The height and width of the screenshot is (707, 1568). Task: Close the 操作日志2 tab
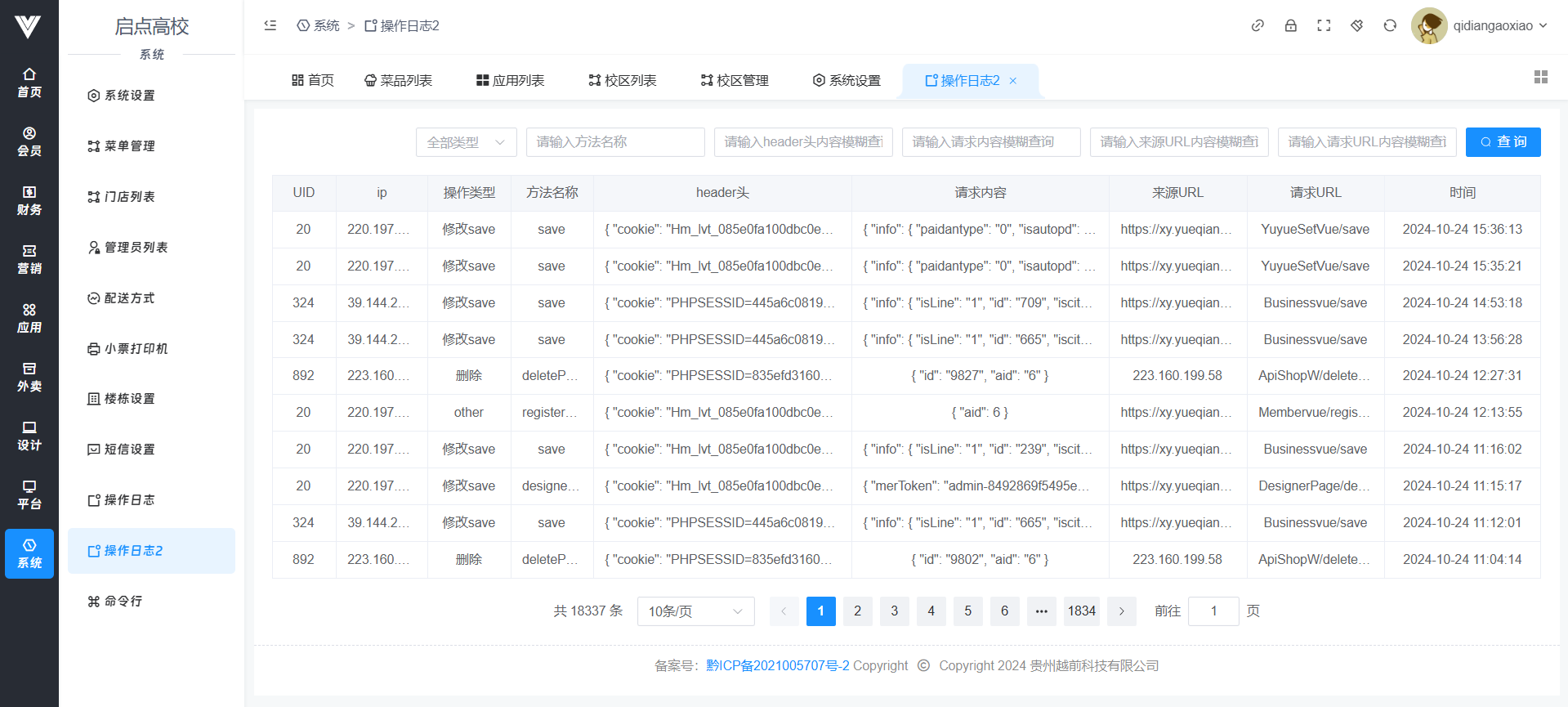pos(1013,81)
